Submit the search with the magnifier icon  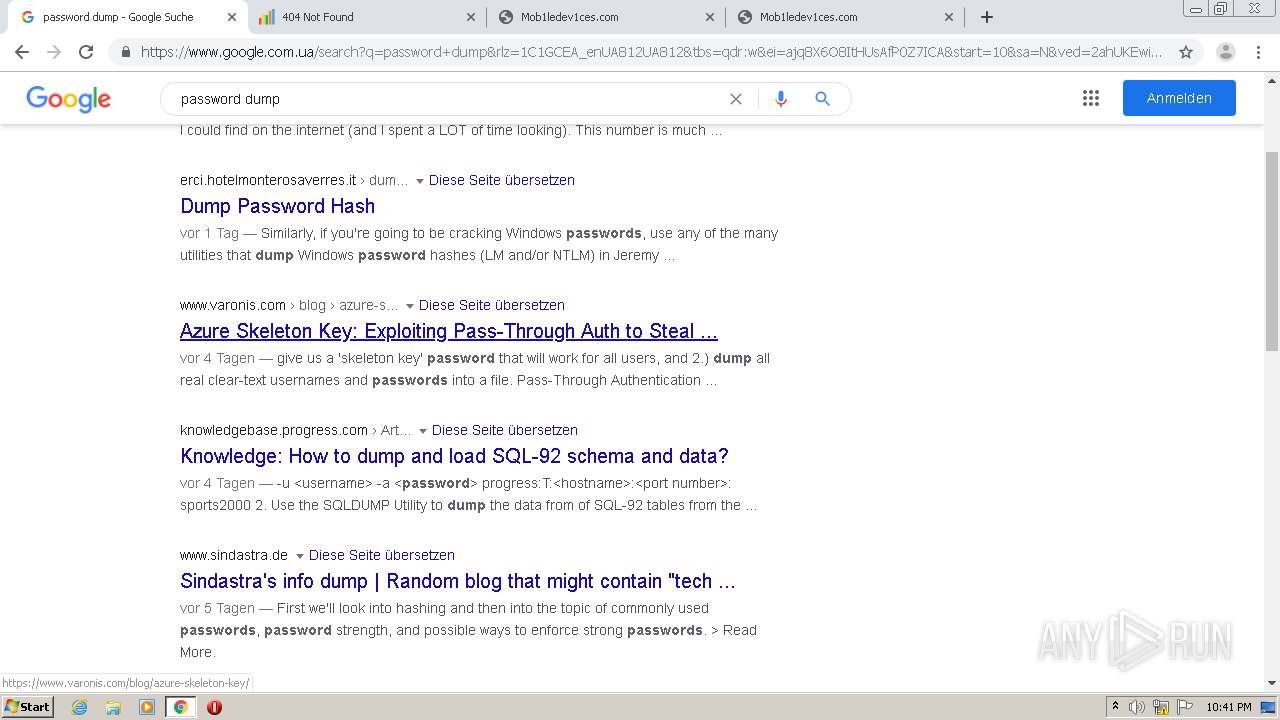click(822, 99)
